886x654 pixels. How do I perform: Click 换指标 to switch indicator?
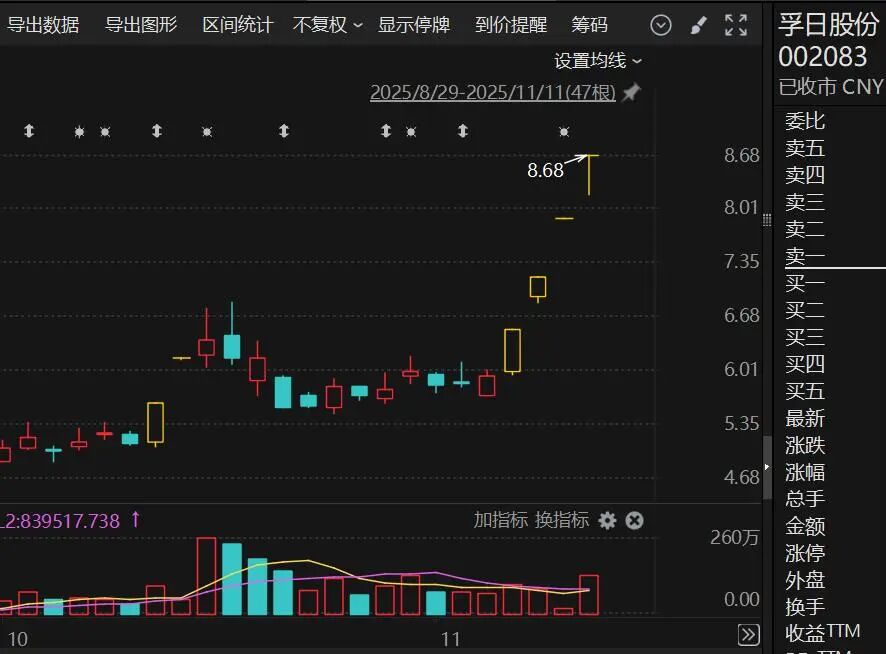(x=562, y=520)
